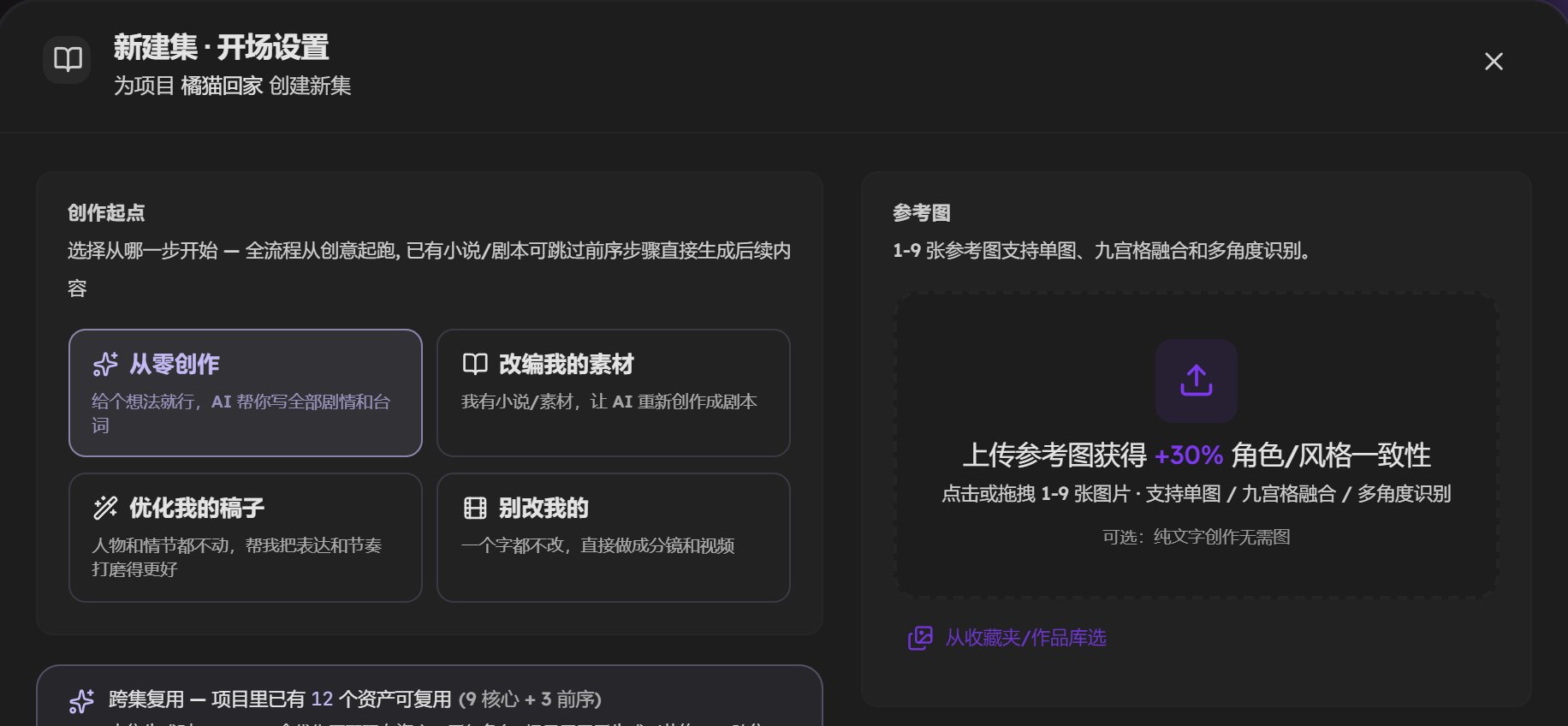Close the 新建集 dialog with the X
The width and height of the screenshot is (1568, 726).
(x=1494, y=62)
